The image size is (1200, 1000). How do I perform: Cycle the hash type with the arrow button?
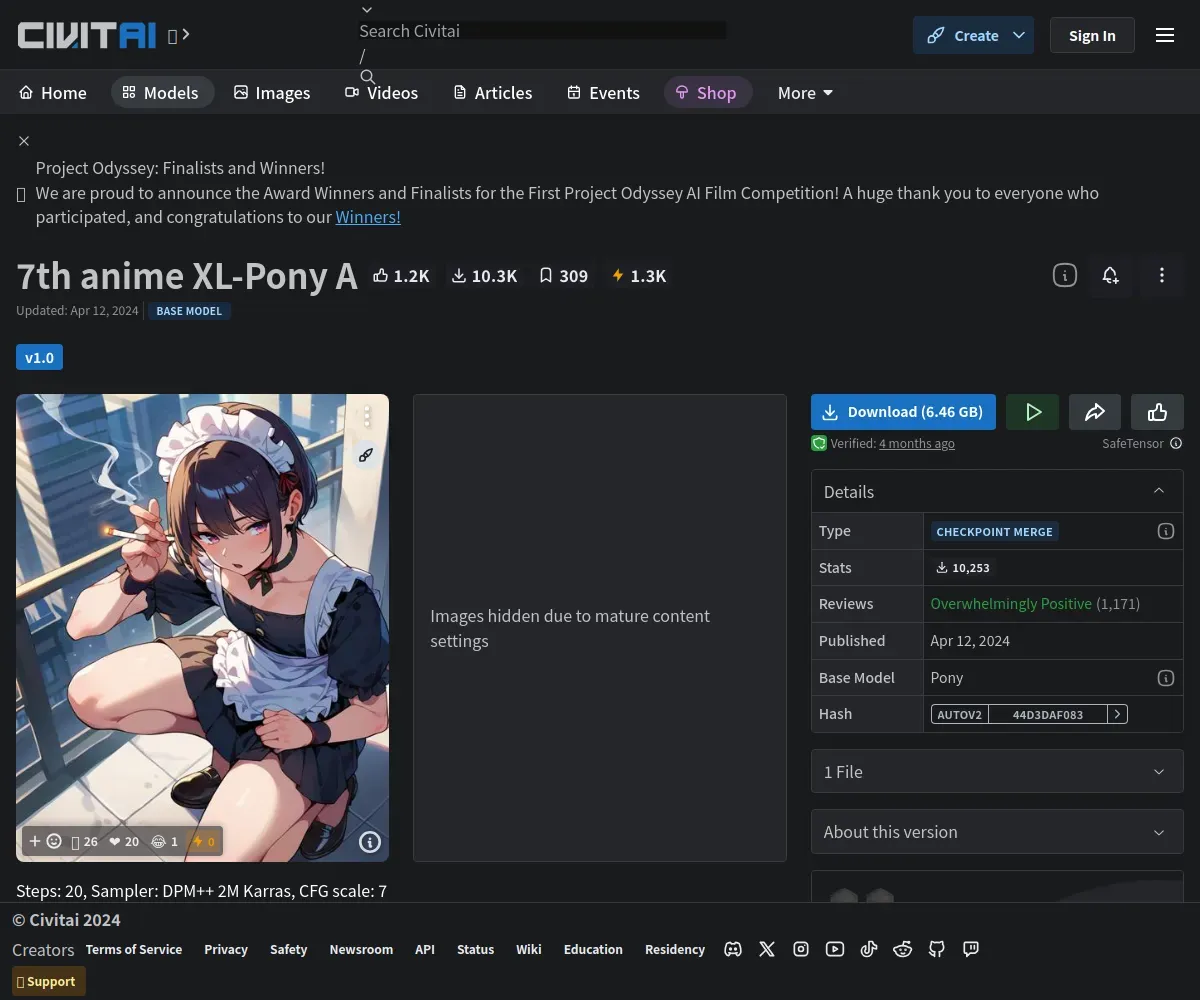[x=1118, y=714]
